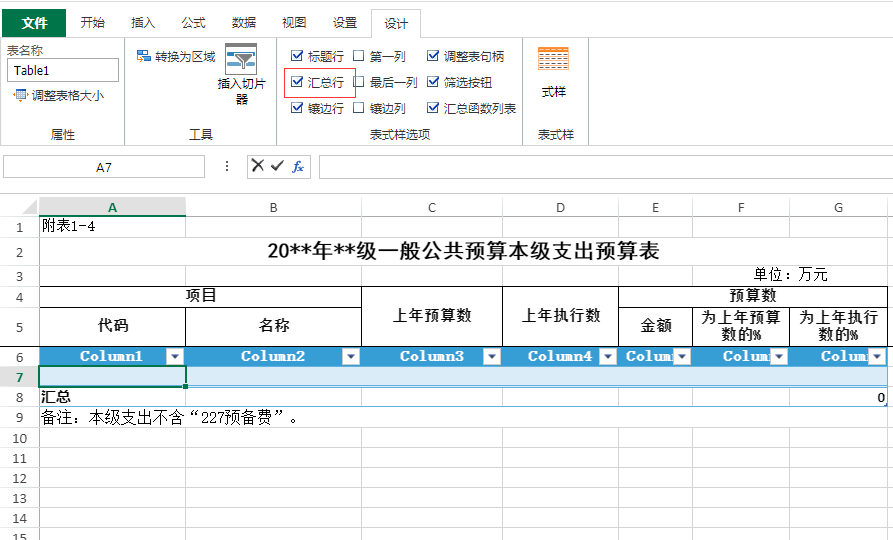The height and width of the screenshot is (540, 893).
Task: Select column F header
Action: (x=741, y=207)
